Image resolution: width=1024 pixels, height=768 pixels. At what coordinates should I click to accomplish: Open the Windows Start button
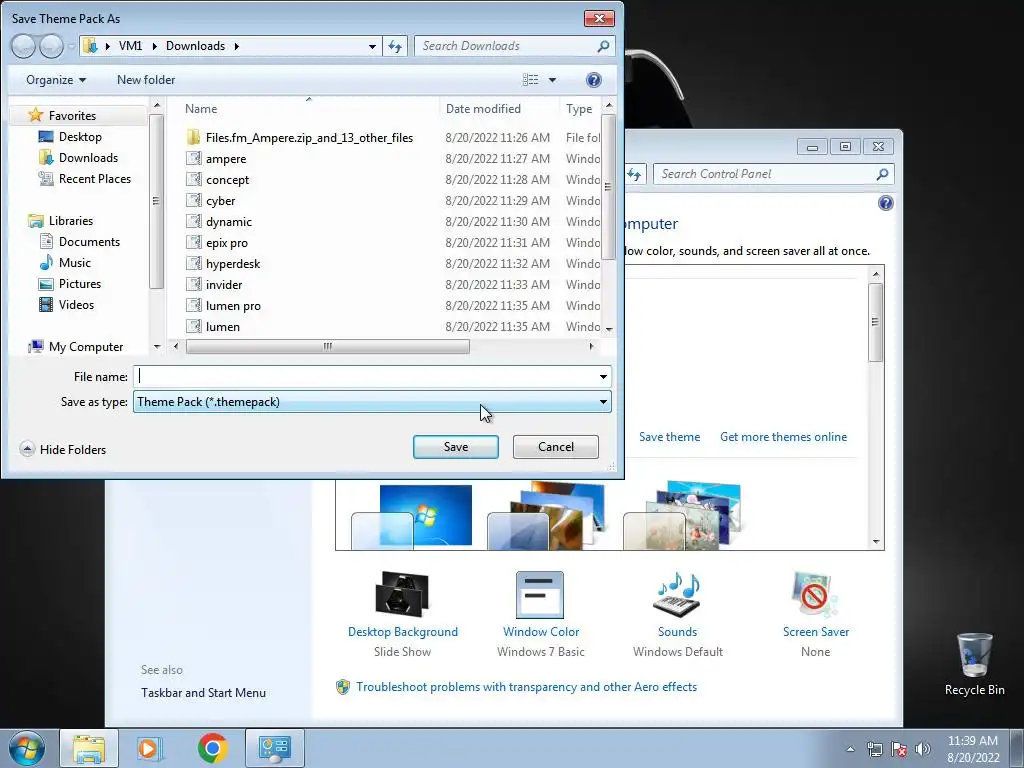pos(26,748)
